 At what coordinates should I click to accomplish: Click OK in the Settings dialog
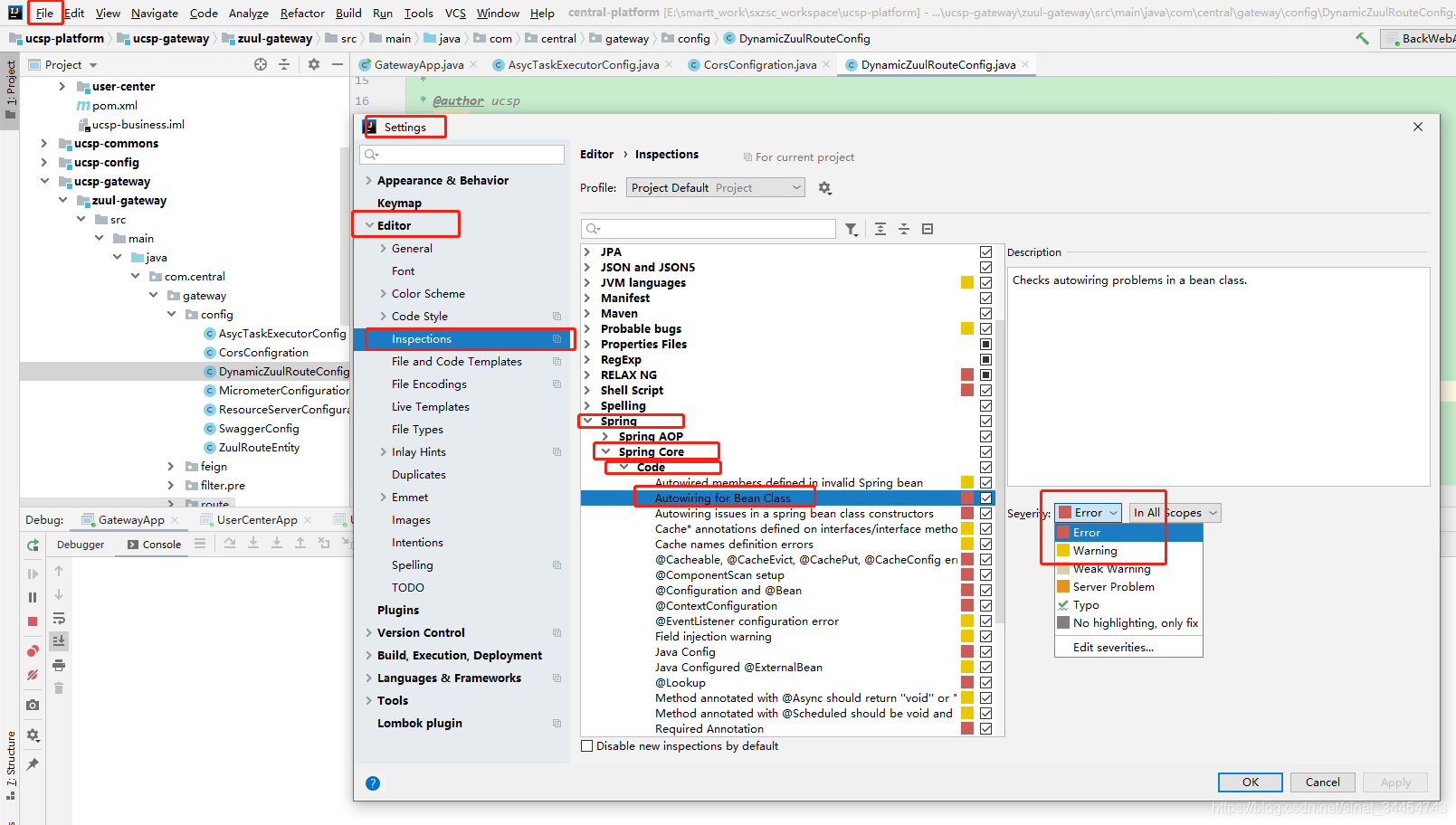tap(1251, 782)
